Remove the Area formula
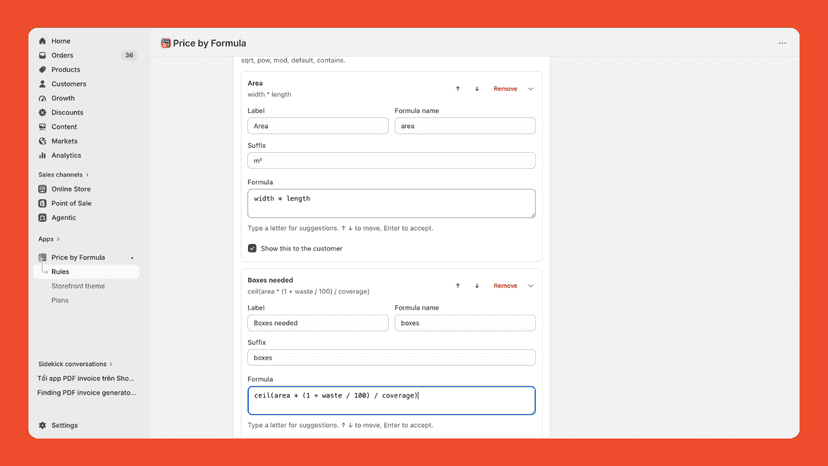This screenshot has width=828, height=466. [505, 89]
